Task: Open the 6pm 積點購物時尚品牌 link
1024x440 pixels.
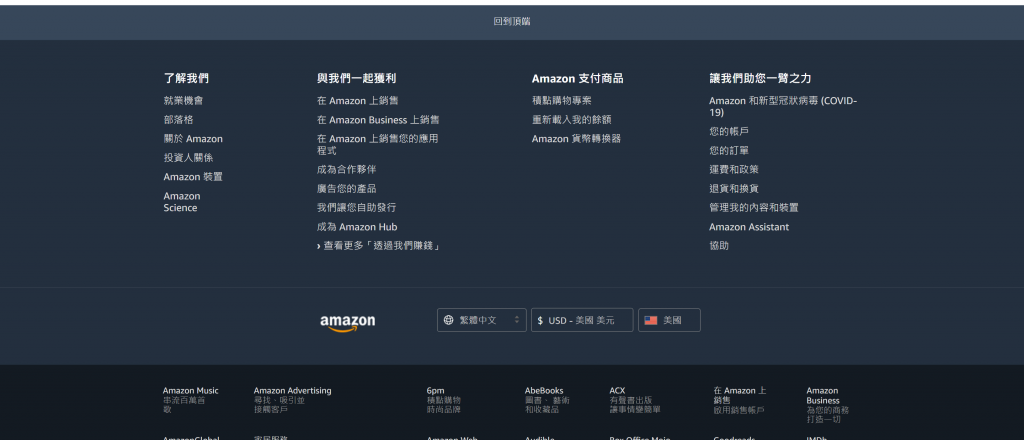Action: [444, 400]
